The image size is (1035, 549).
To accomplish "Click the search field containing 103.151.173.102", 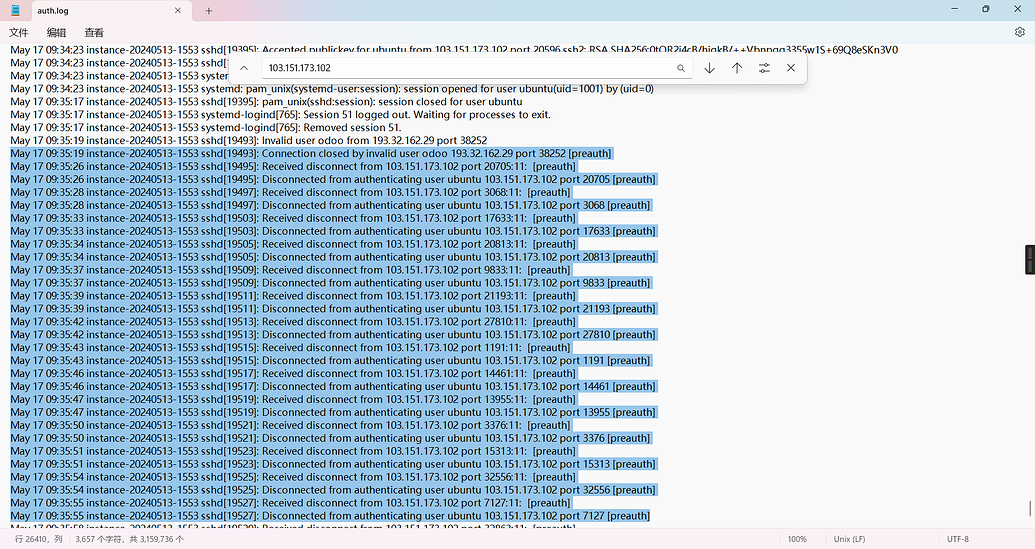I will click(465, 68).
